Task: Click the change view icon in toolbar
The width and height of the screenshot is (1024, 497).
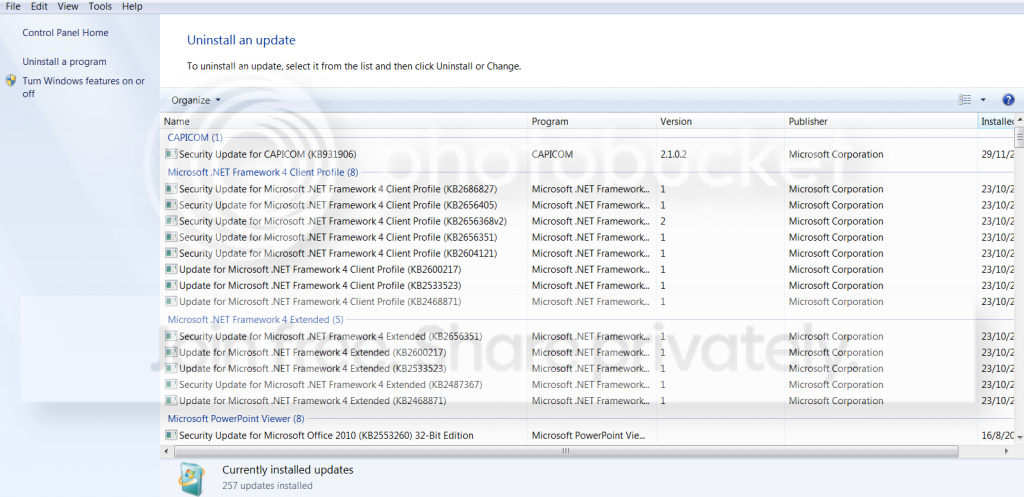Action: coord(965,100)
